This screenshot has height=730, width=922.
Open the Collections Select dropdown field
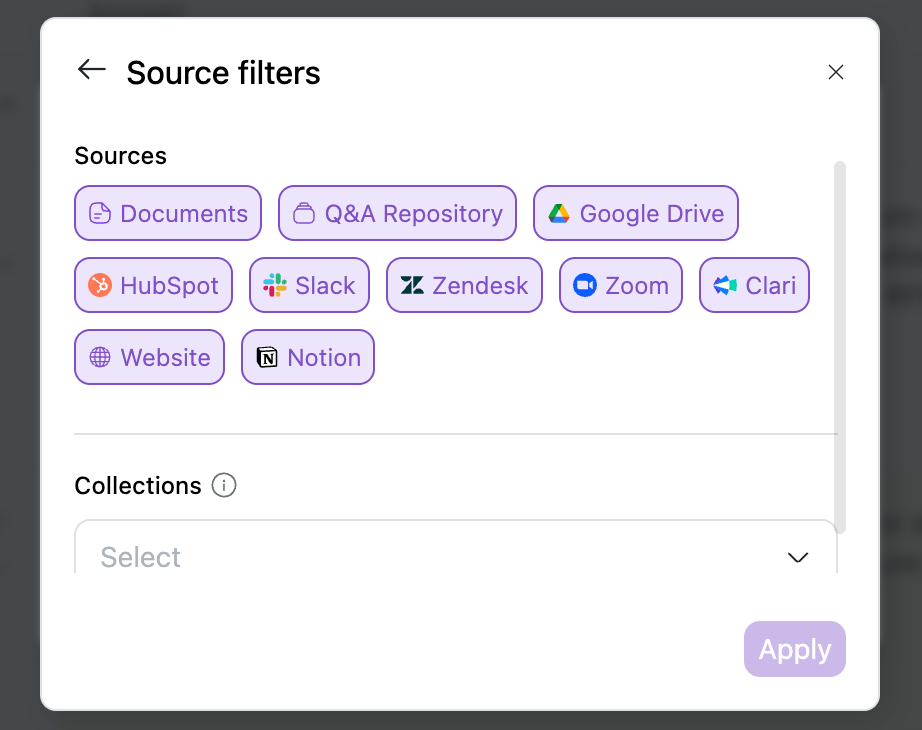pos(440,555)
